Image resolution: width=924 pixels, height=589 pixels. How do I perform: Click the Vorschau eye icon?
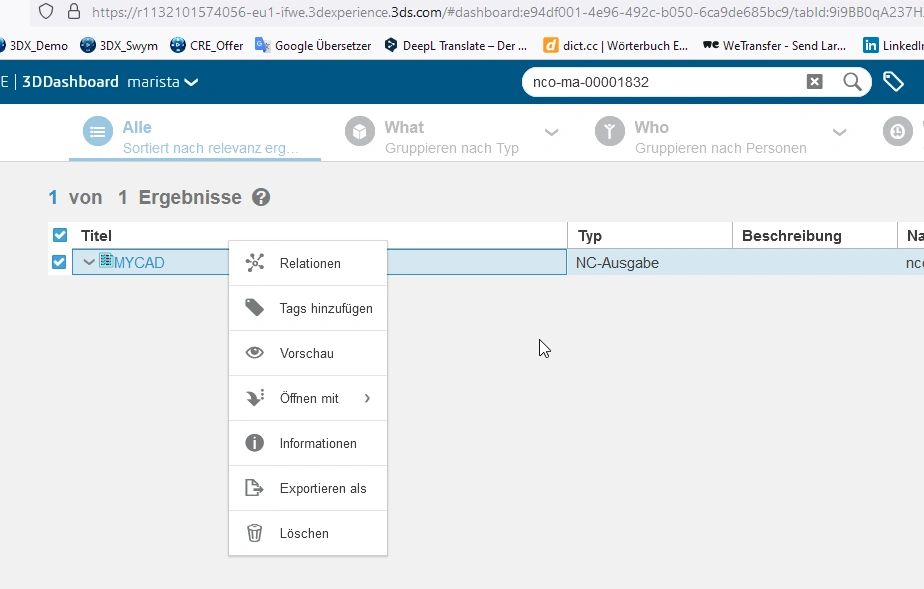click(255, 353)
